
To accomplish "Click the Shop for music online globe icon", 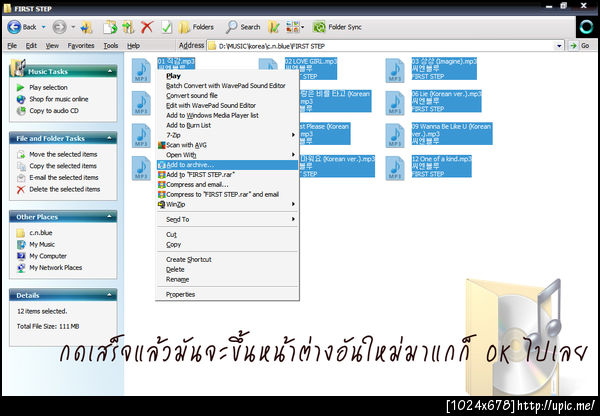I will tap(21, 99).
